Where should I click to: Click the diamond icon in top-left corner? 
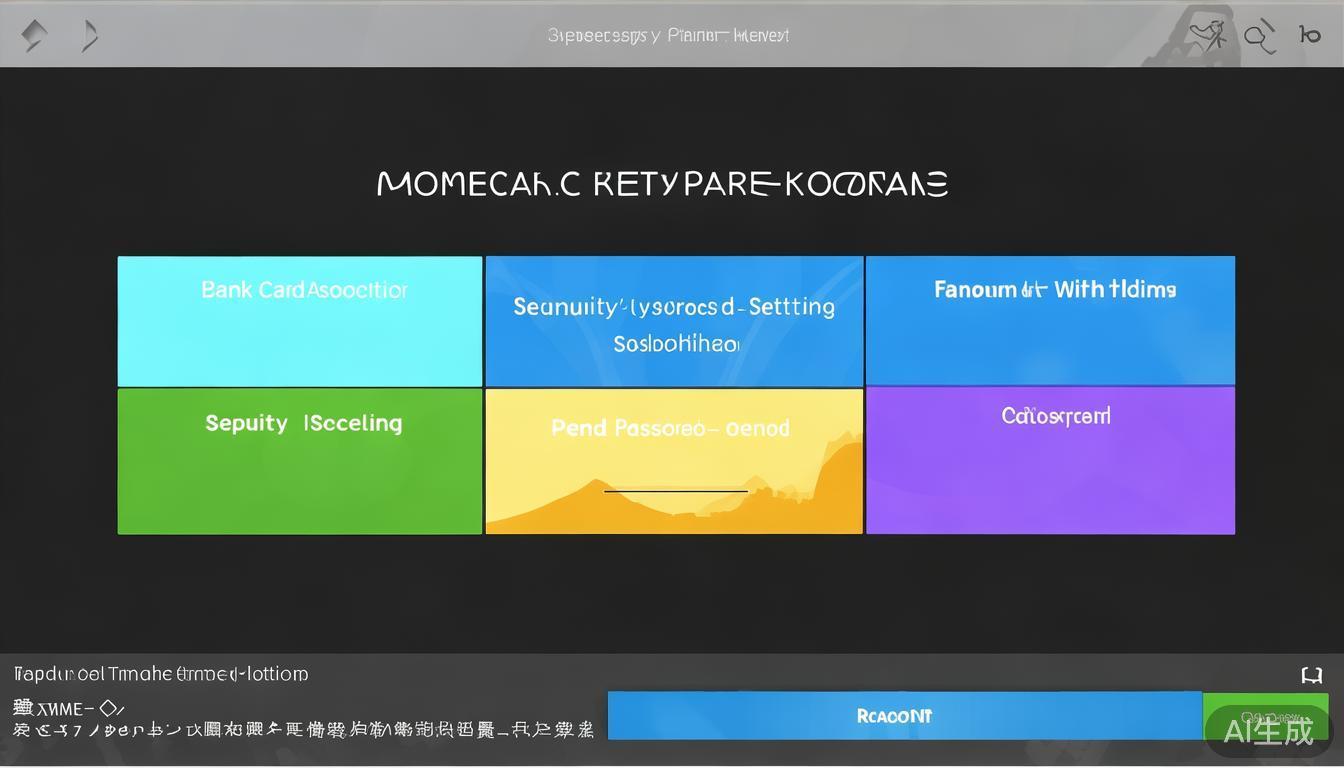[x=34, y=37]
